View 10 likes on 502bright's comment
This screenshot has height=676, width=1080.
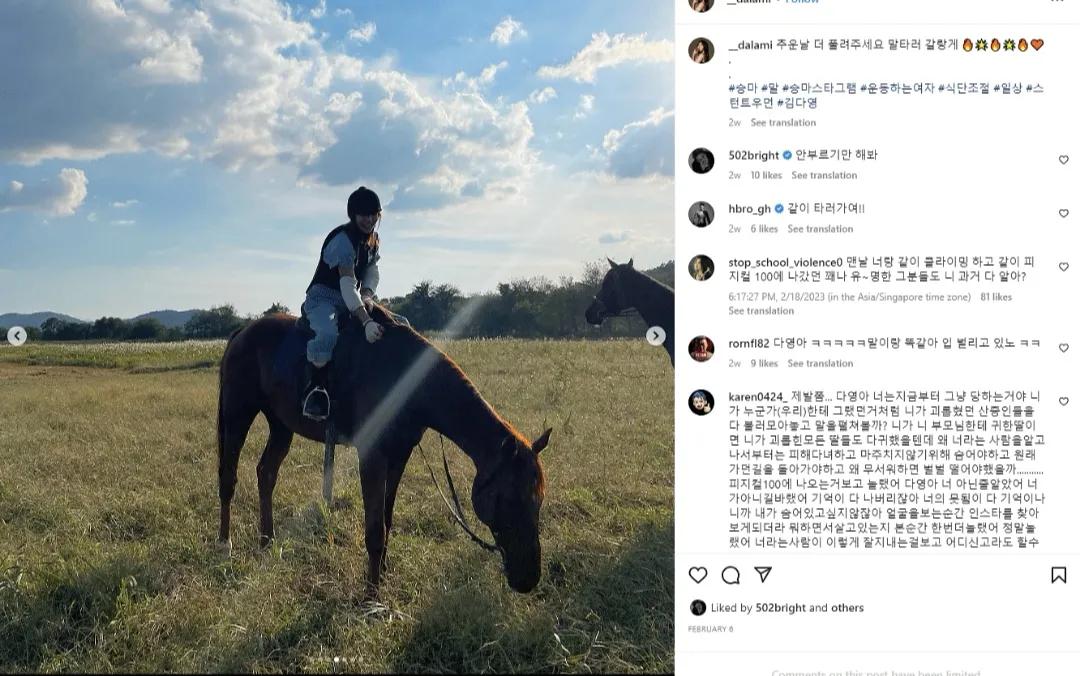point(766,176)
